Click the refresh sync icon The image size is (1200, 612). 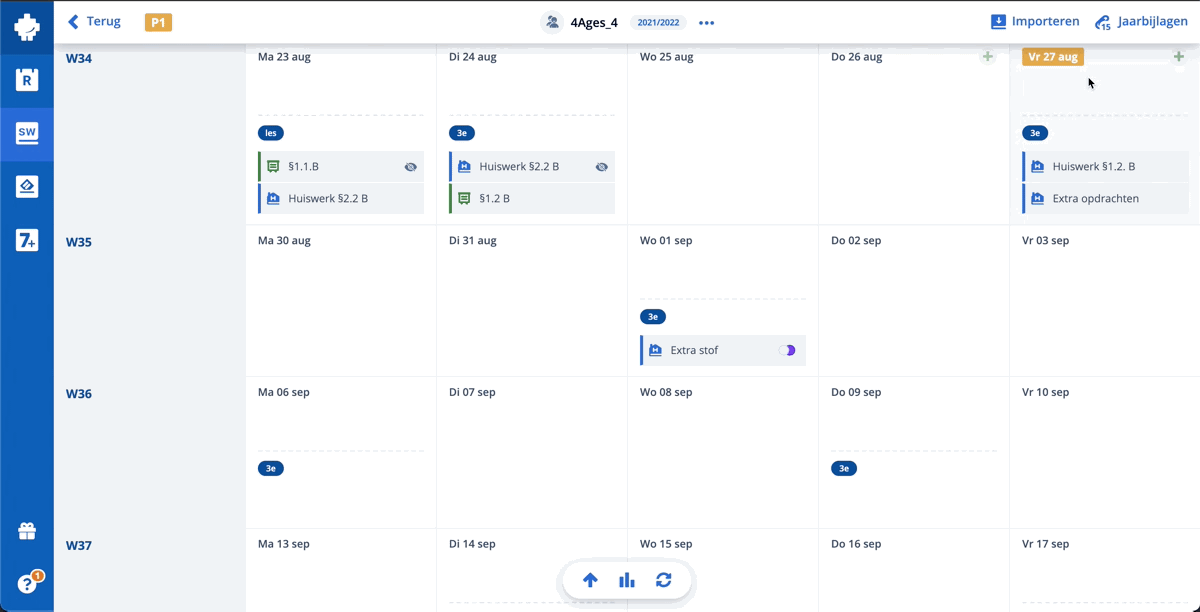tap(663, 580)
